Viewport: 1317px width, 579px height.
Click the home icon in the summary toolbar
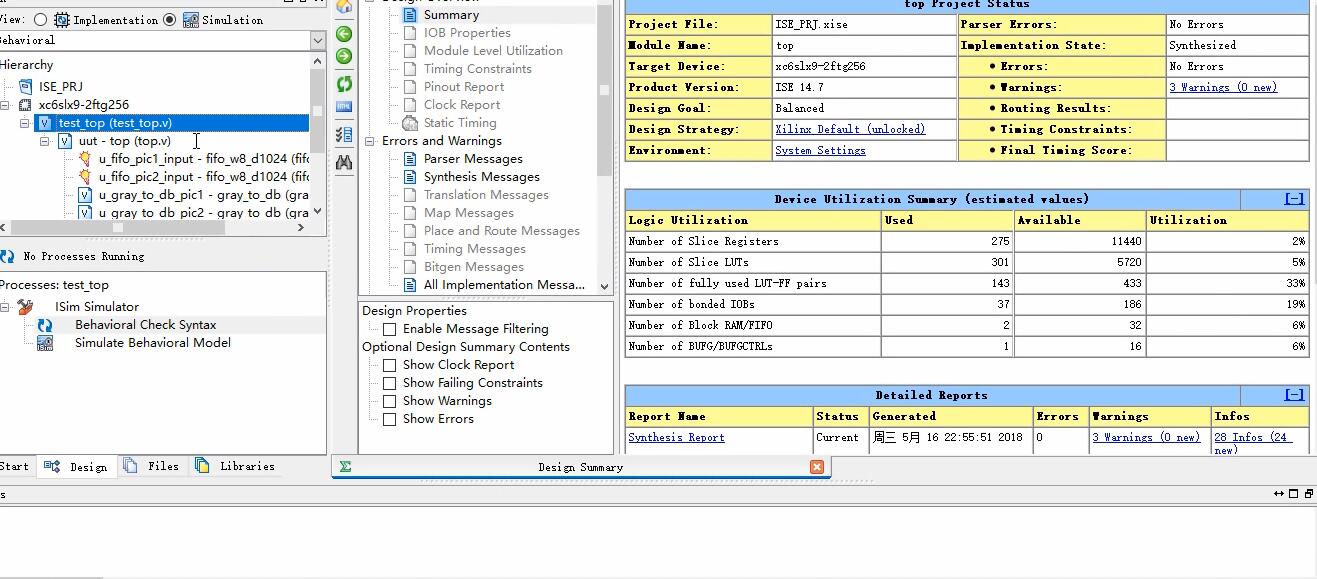click(x=344, y=7)
